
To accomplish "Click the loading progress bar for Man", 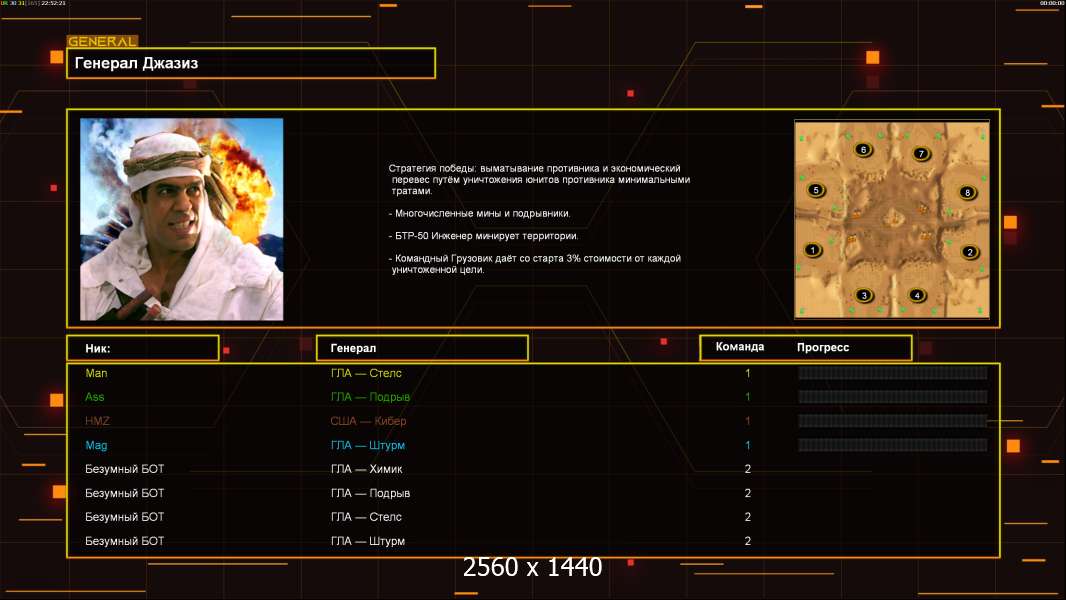I will (x=892, y=373).
